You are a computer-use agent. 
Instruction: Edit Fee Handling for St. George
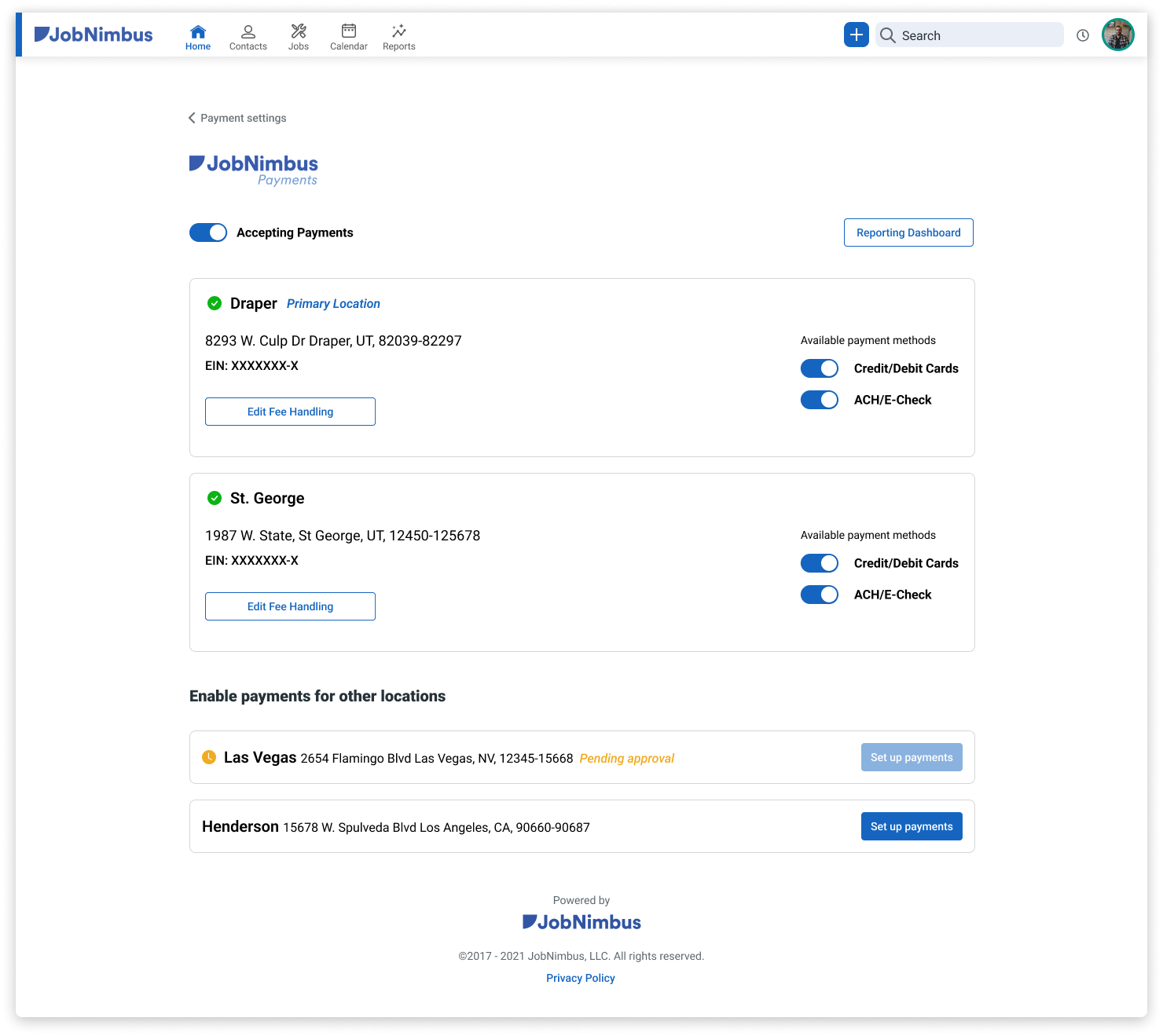(x=290, y=606)
